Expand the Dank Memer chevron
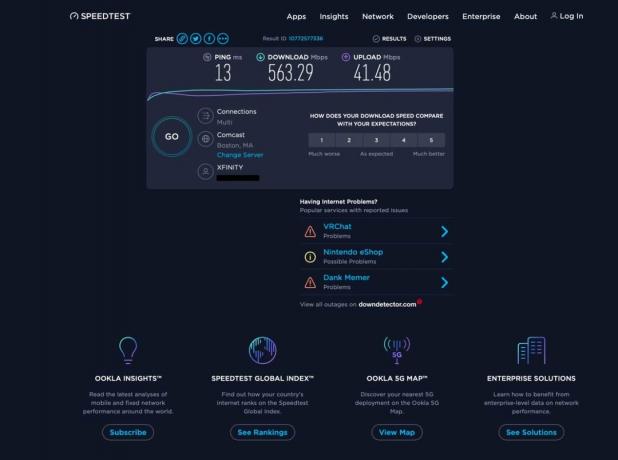This screenshot has width=618, height=460. tap(445, 282)
